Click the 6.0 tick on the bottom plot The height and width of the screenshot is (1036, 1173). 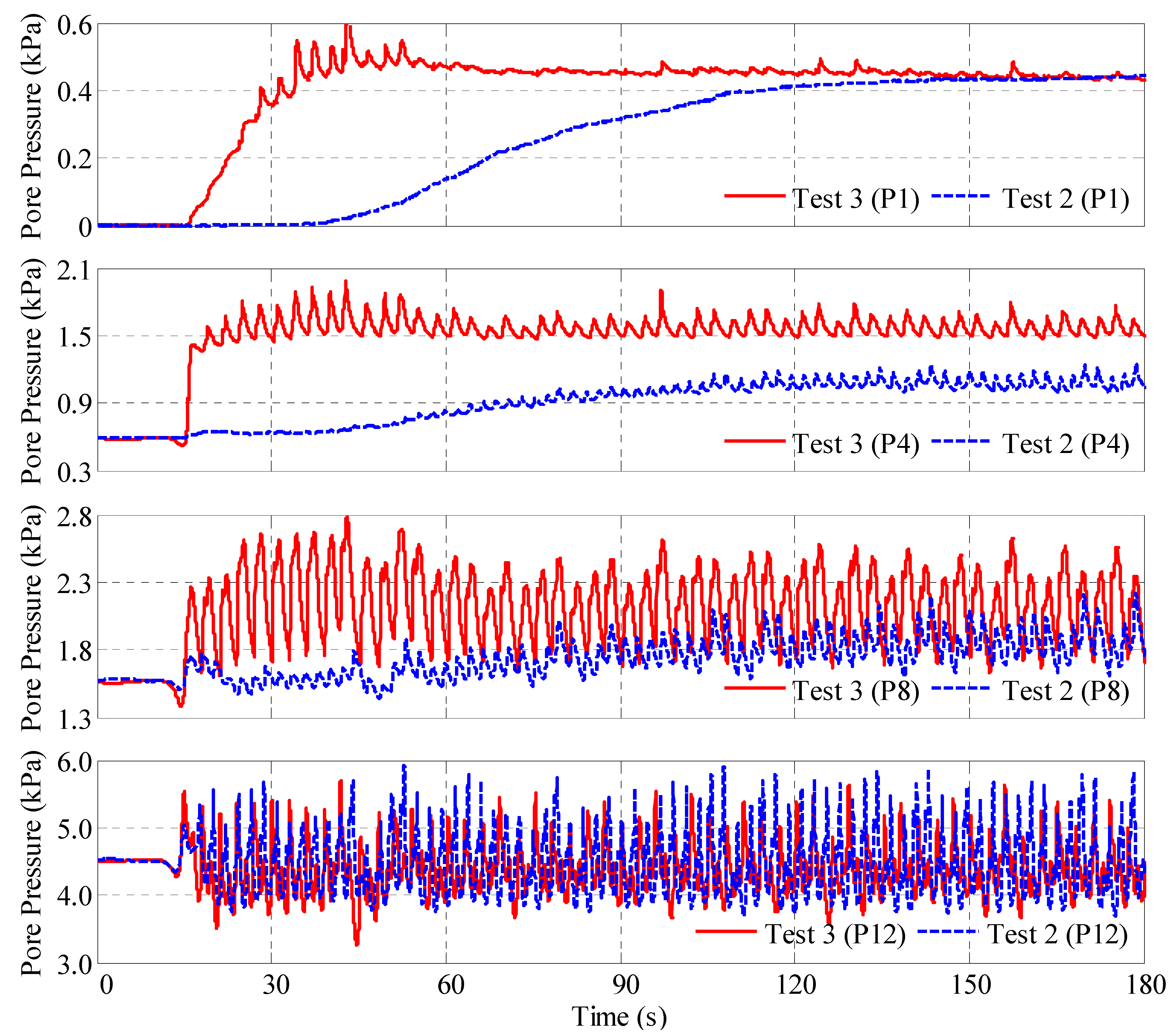click(75, 763)
